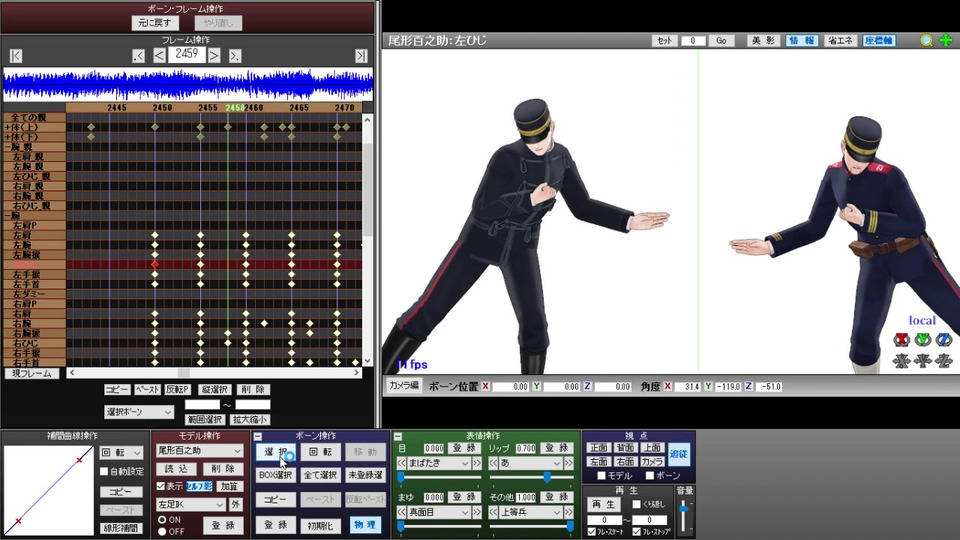
Task: Next brow morph (>> beside 真面目)
Action: [477, 512]
